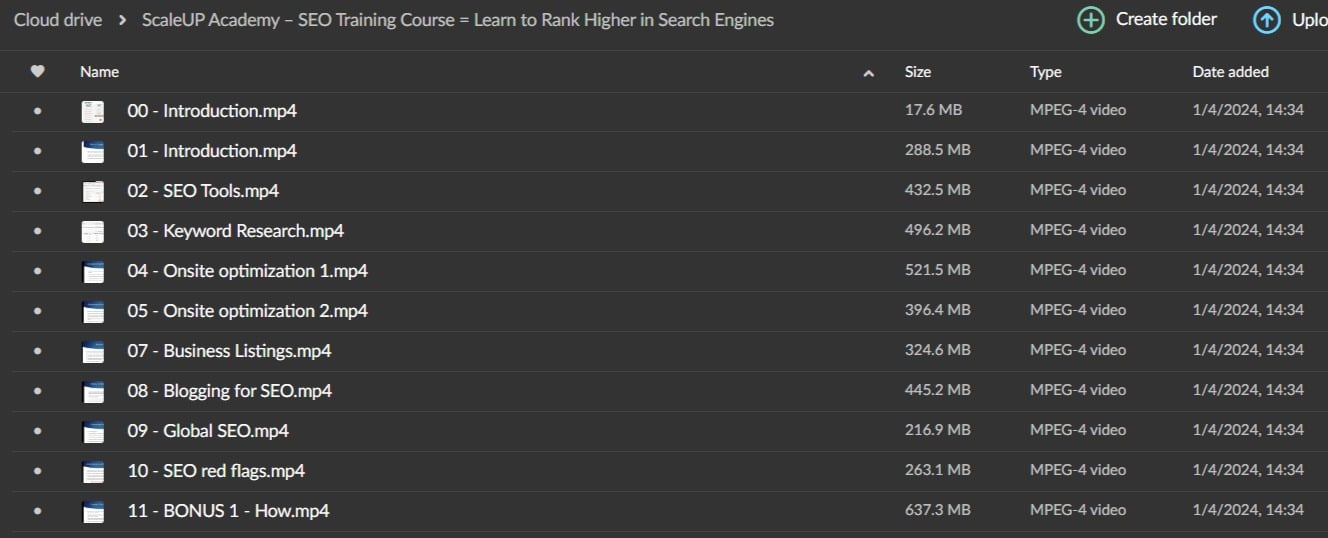The height and width of the screenshot is (538, 1328).
Task: Open the ScaleUP Academy folder breadcrumb
Action: pyautogui.click(x=457, y=20)
